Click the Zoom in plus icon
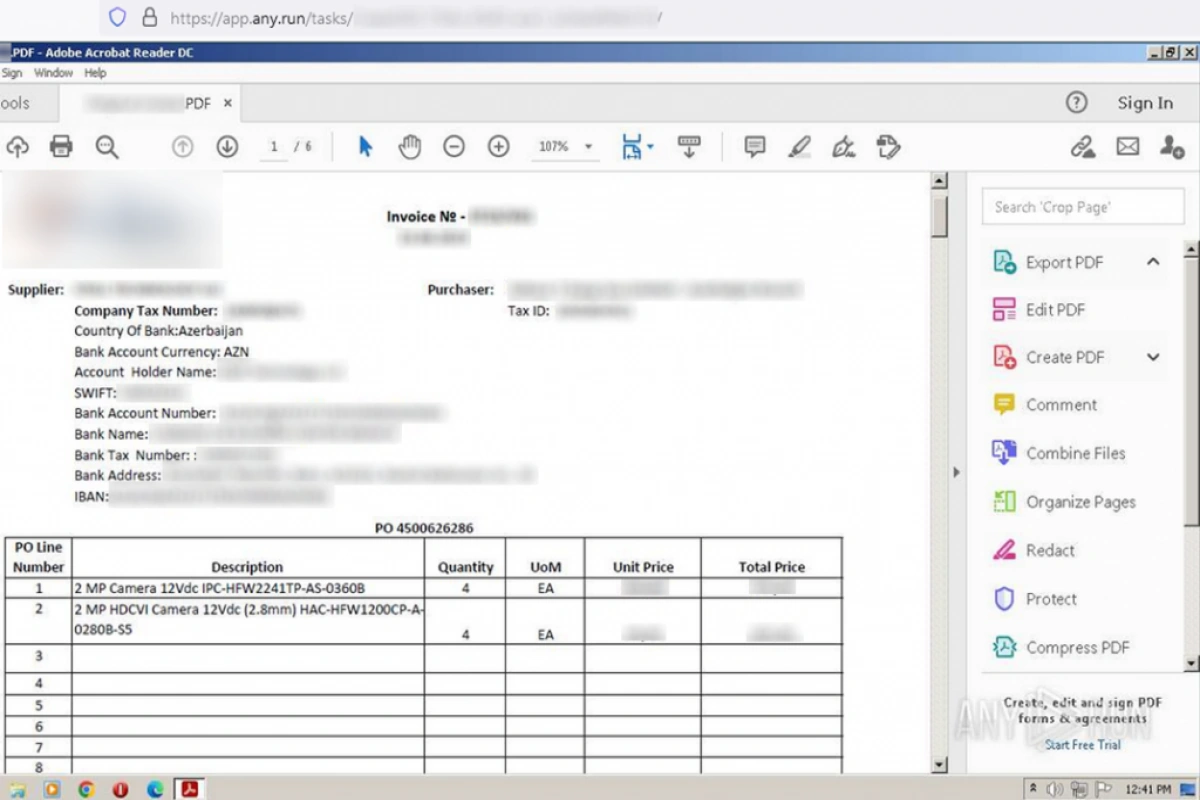Viewport: 1200px width, 800px height. pyautogui.click(x=499, y=147)
